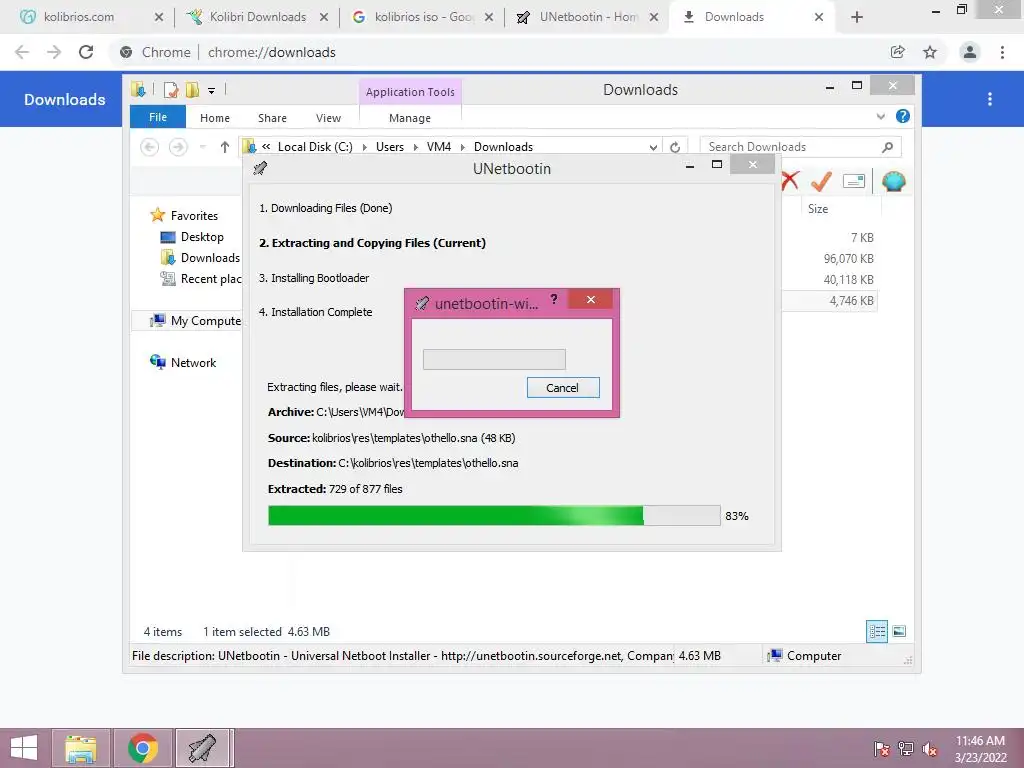Open the recent locations dropdown arrow in Explorer
Viewport: 1024px width, 768px height.
[x=202, y=147]
